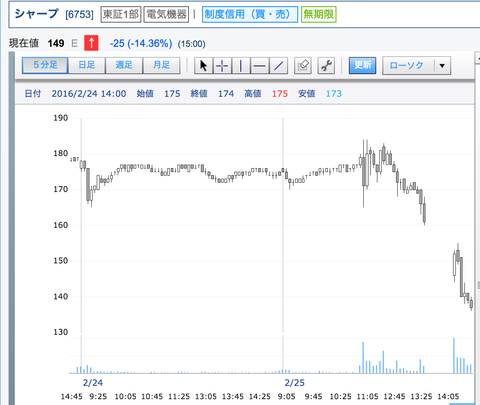480x405 pixels.
Task: Click the 高値 value 175 in red
Action: click(x=280, y=94)
